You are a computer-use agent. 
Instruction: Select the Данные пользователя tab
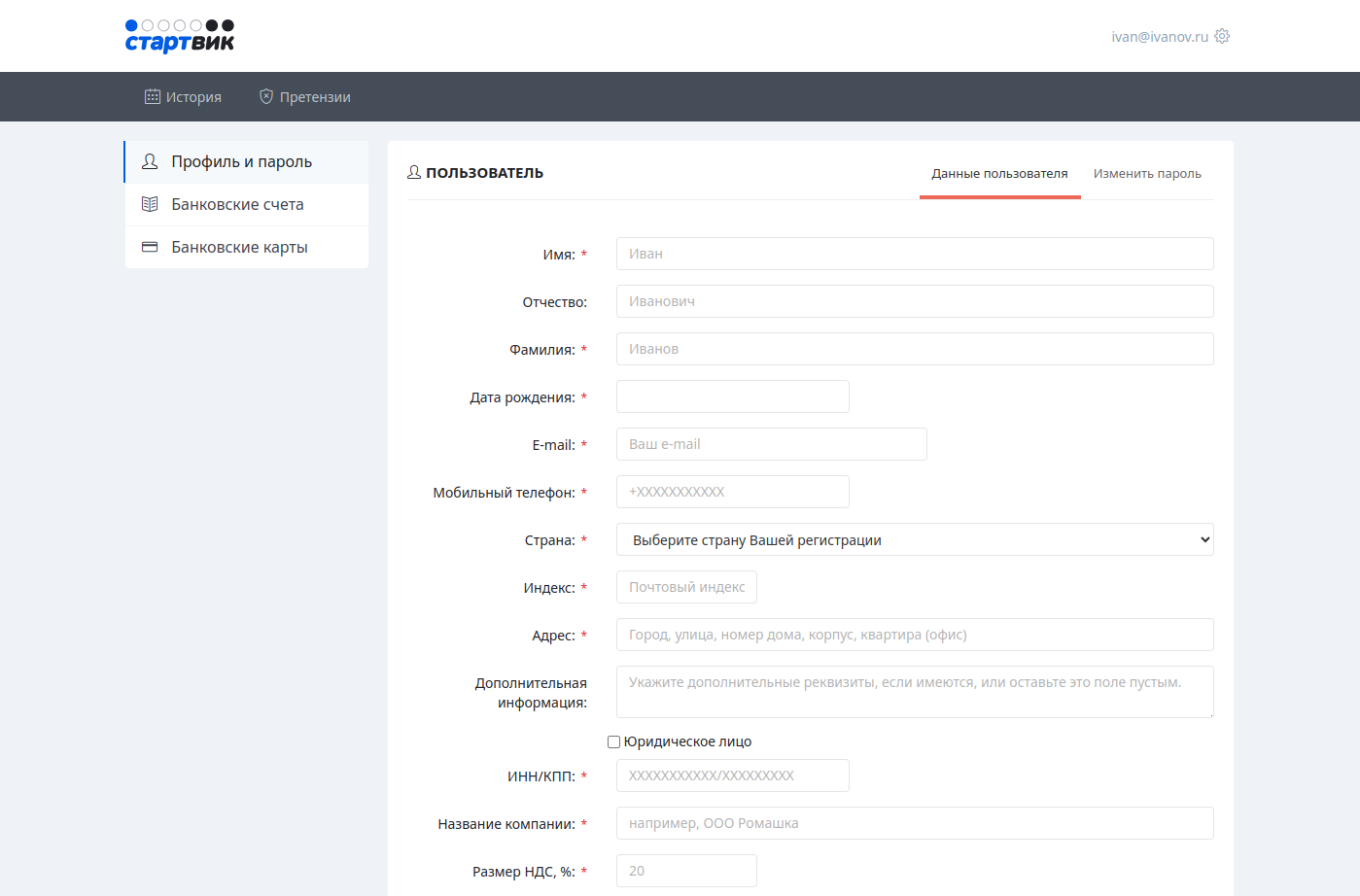pos(999,174)
